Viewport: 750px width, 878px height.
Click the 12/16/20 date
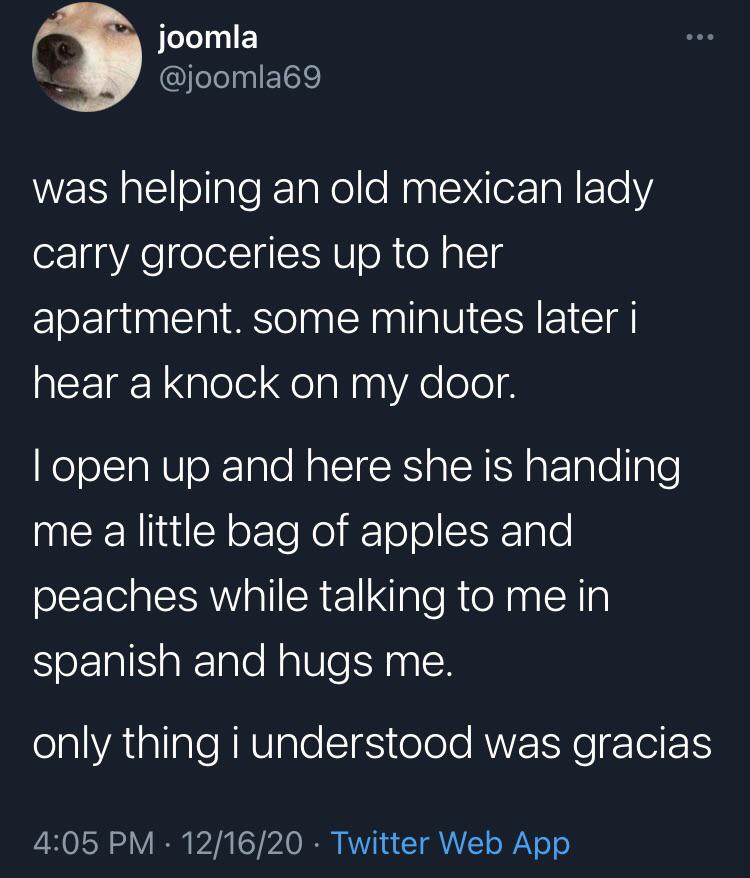247,842
